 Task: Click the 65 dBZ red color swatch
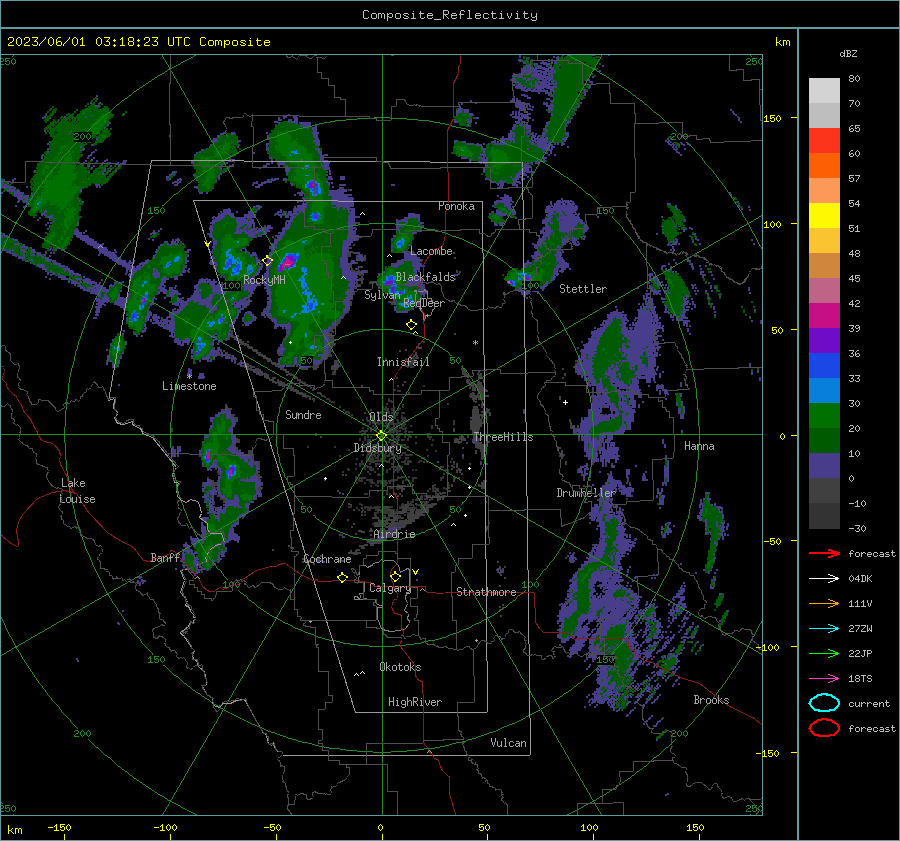point(824,140)
